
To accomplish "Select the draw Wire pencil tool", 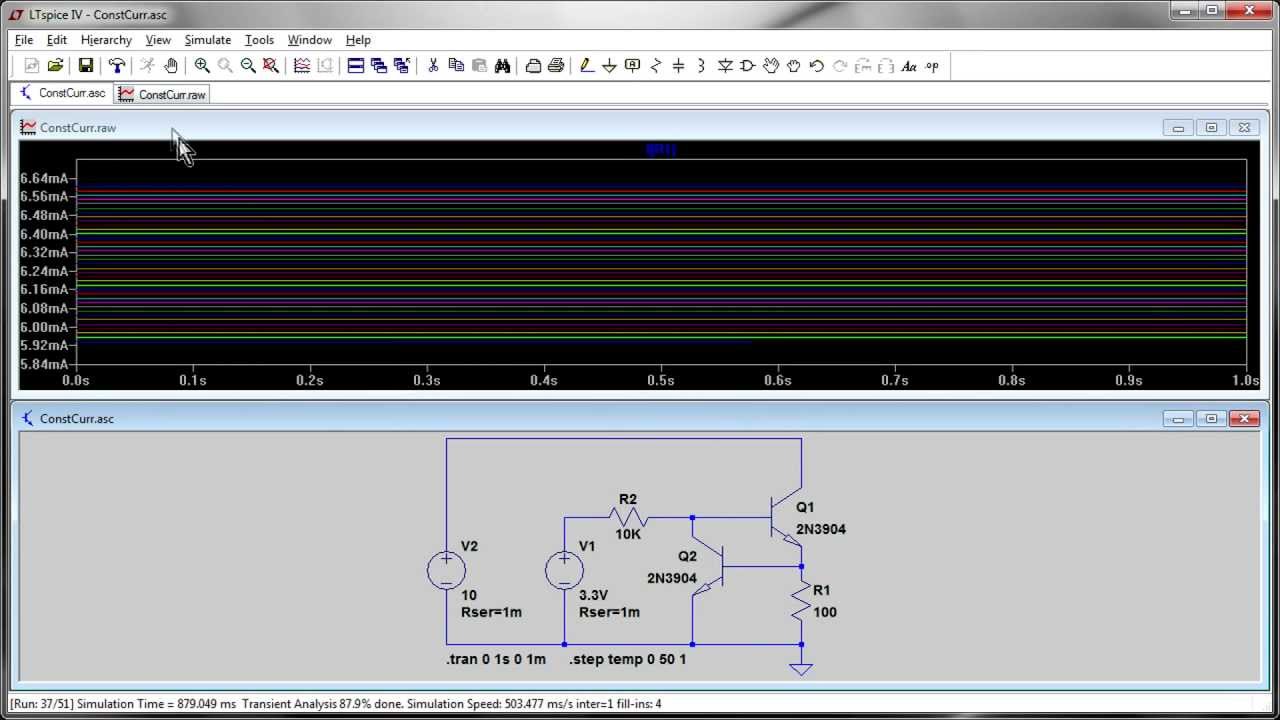I will [x=587, y=66].
